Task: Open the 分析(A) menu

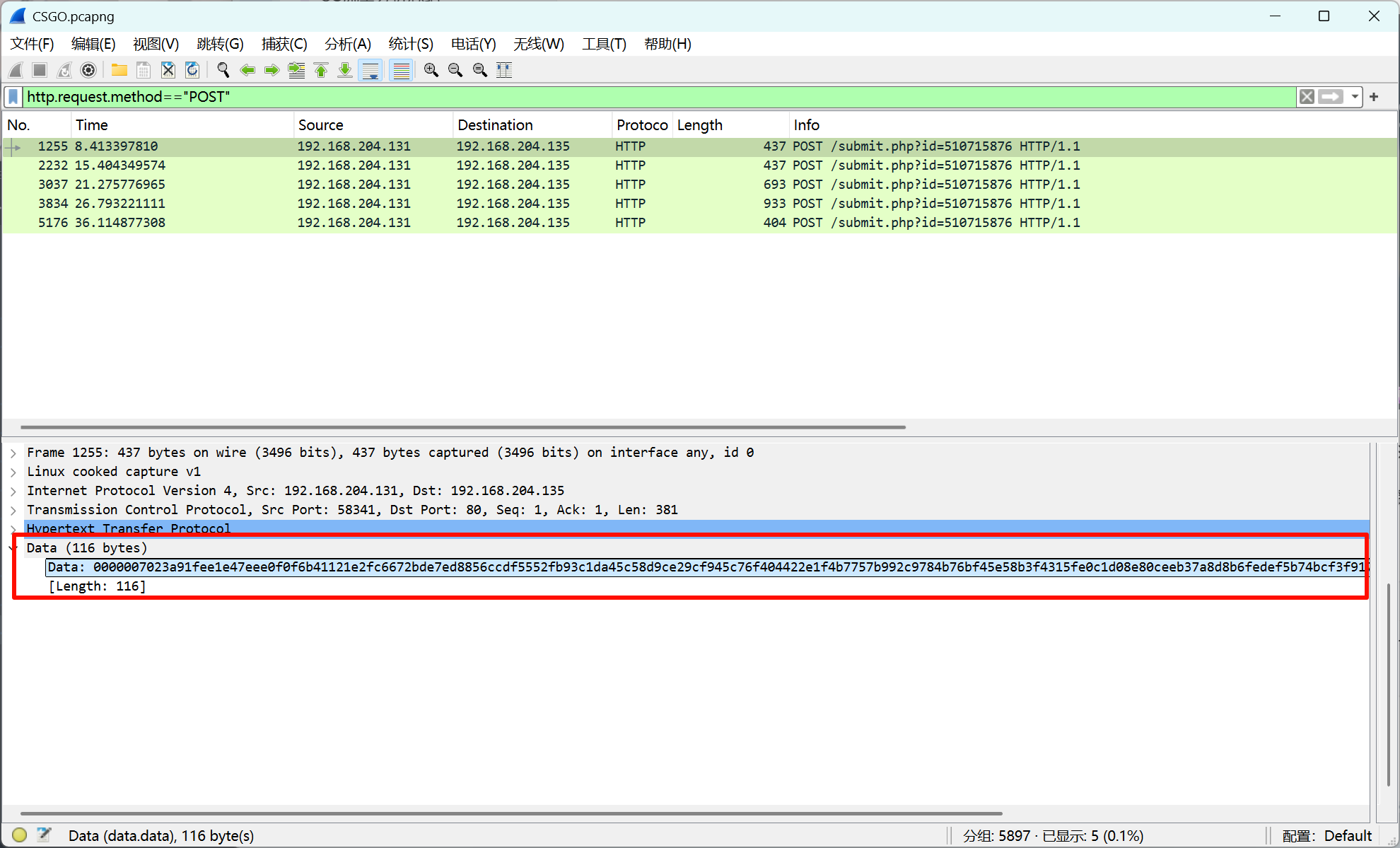Action: point(347,44)
